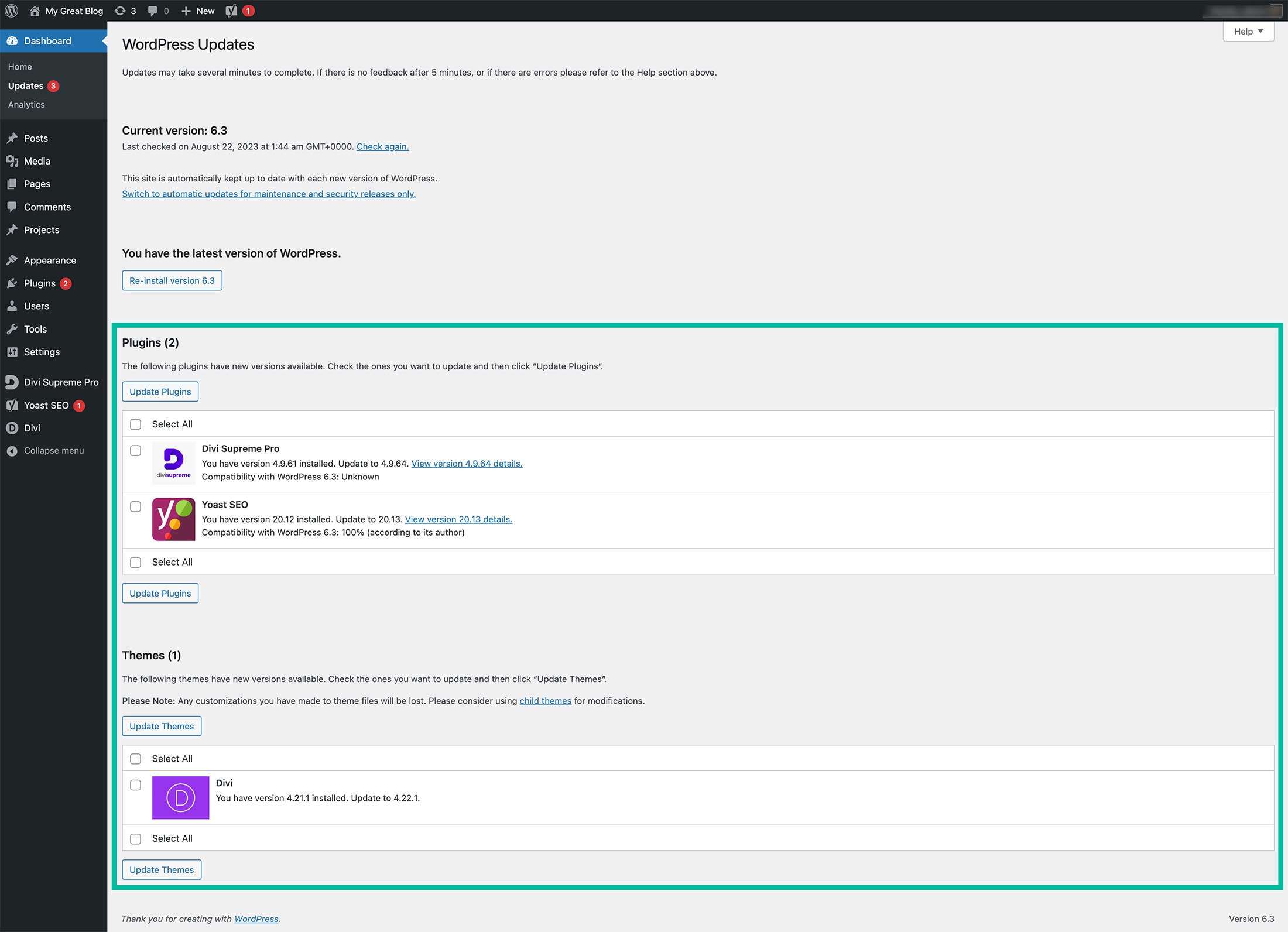Open My Great Blog site name
1288x932 pixels.
pos(74,11)
